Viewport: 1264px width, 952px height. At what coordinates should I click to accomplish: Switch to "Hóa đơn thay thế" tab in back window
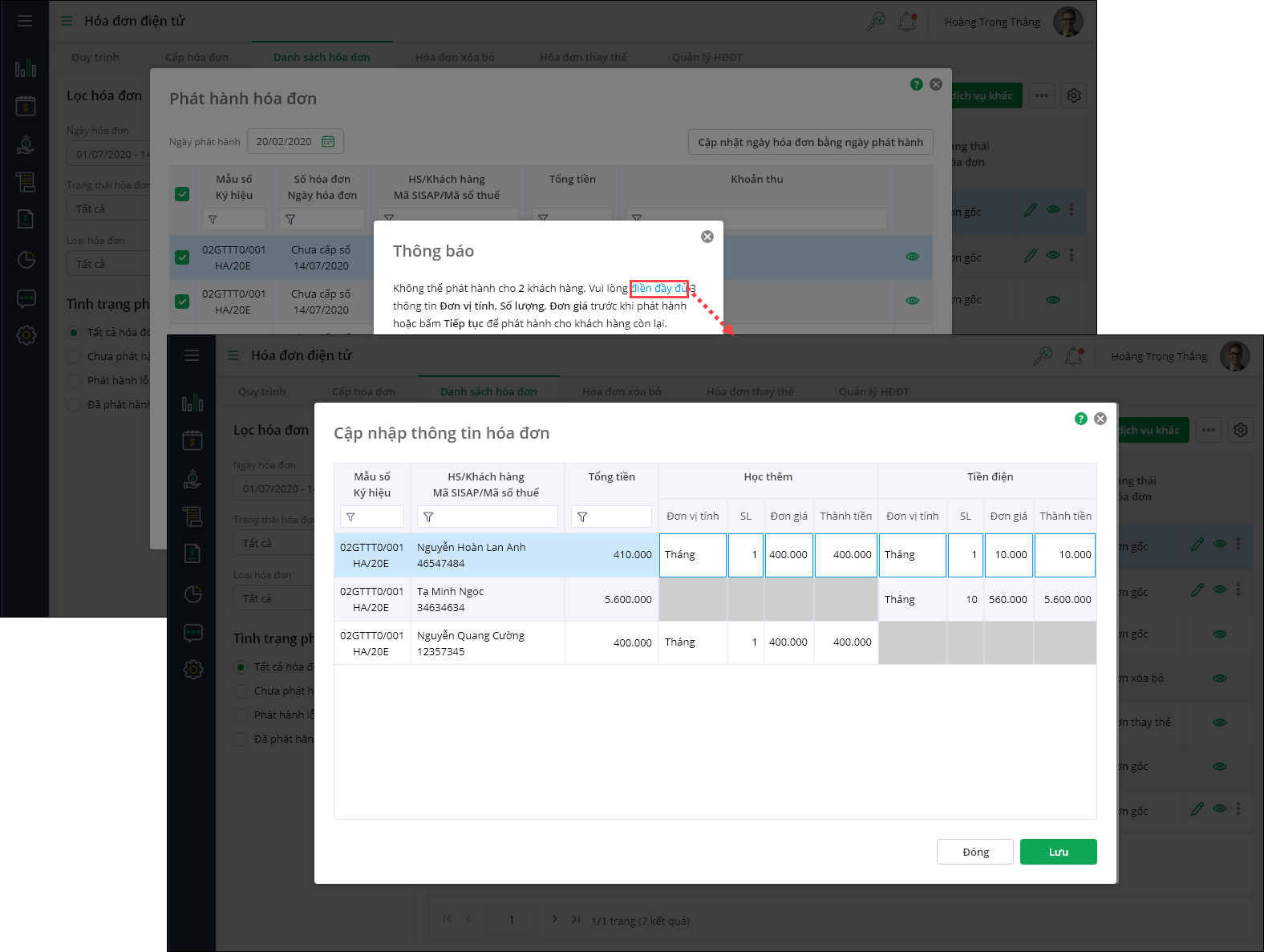(584, 57)
